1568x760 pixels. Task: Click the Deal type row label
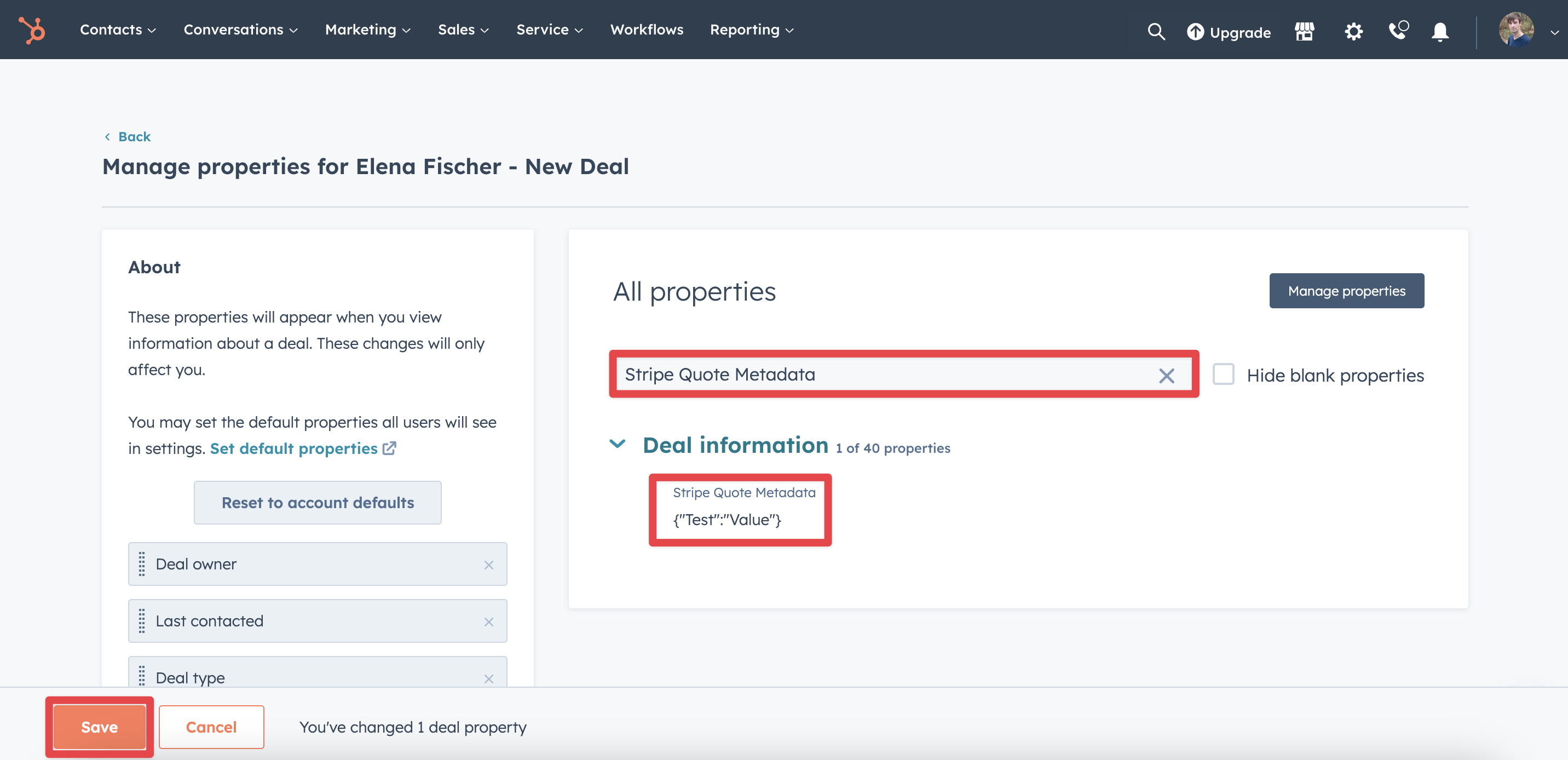[x=190, y=678]
